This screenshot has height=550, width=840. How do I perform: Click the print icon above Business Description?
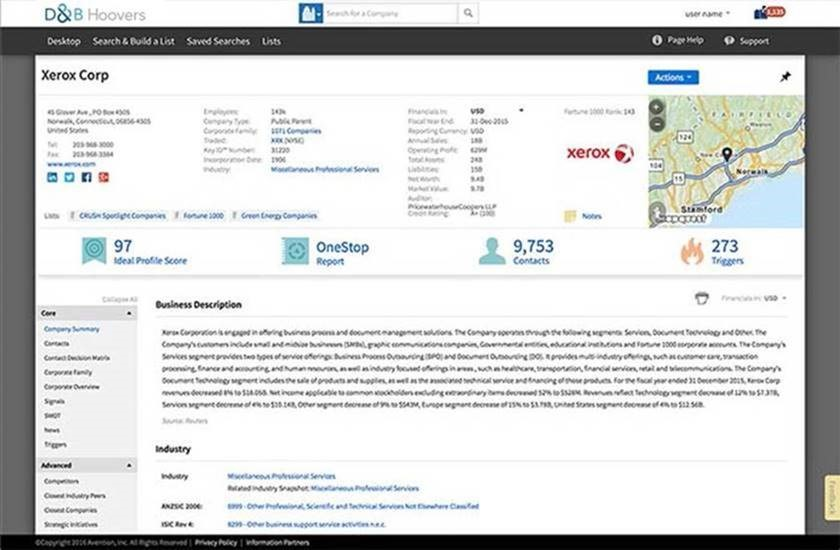pyautogui.click(x=701, y=298)
